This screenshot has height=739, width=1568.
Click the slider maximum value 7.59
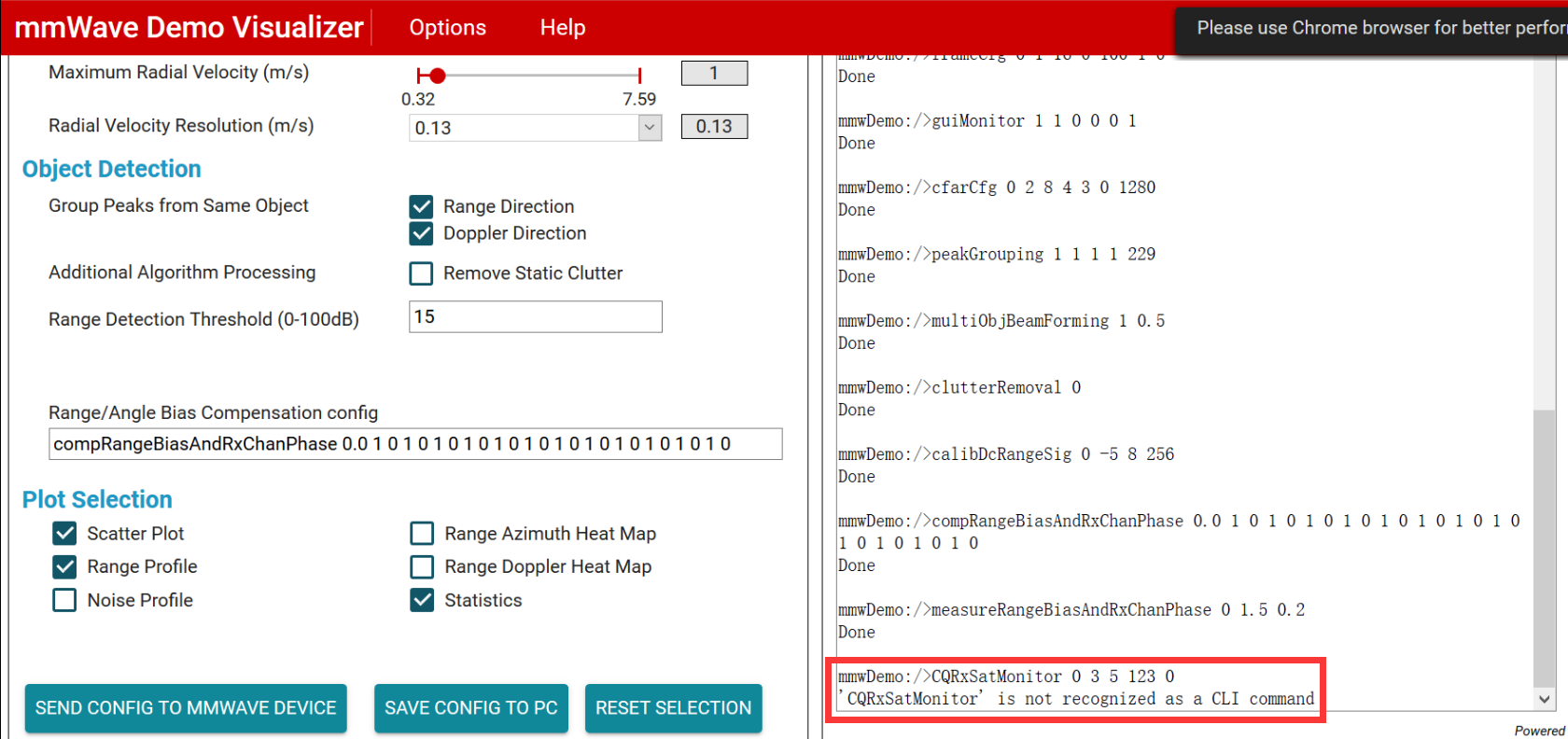pos(639,99)
